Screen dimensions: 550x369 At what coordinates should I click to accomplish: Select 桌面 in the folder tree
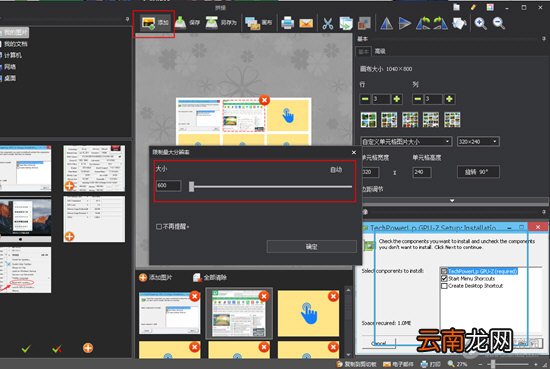tap(10, 78)
